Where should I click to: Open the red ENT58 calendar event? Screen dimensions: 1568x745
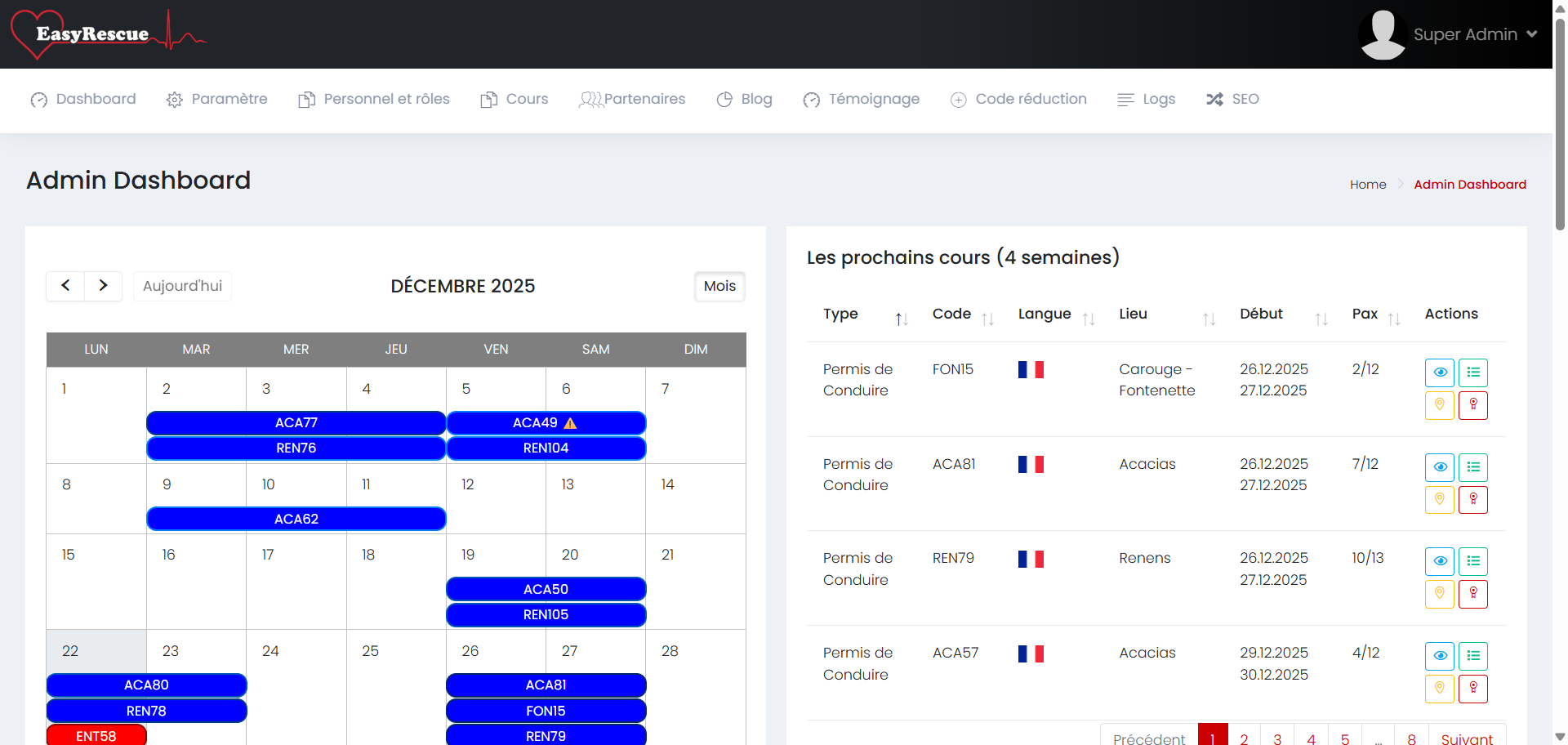pos(96,736)
